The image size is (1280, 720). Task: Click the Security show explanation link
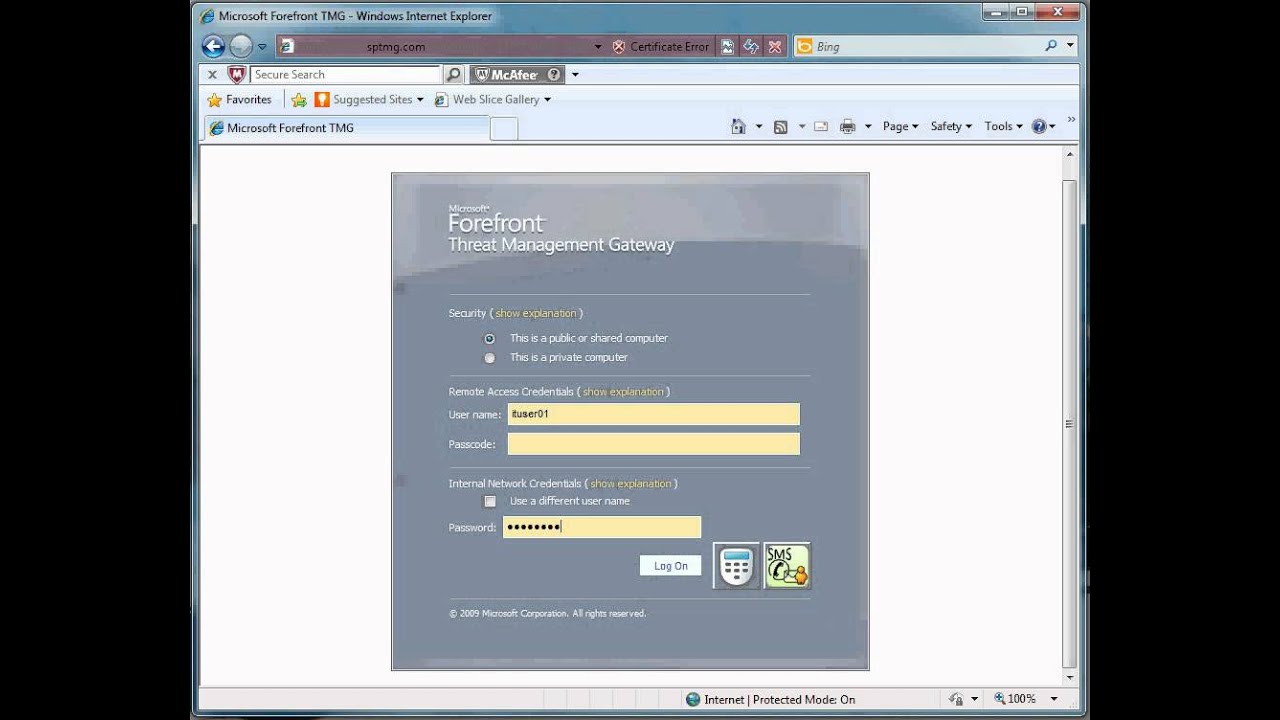536,313
